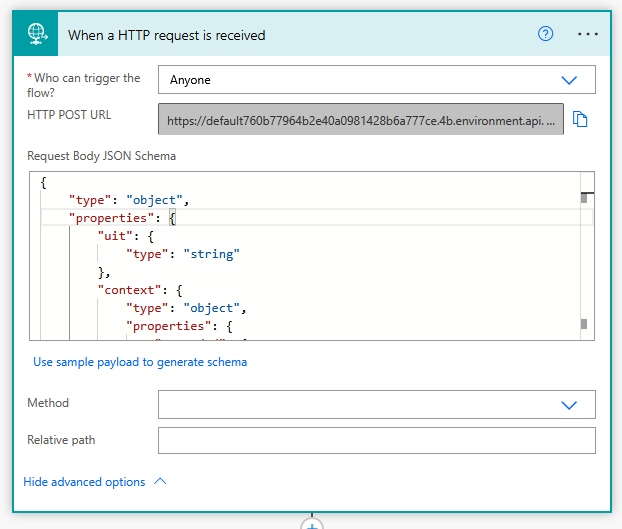The width and height of the screenshot is (622, 529).
Task: Click the Relative path input field
Action: click(x=376, y=441)
